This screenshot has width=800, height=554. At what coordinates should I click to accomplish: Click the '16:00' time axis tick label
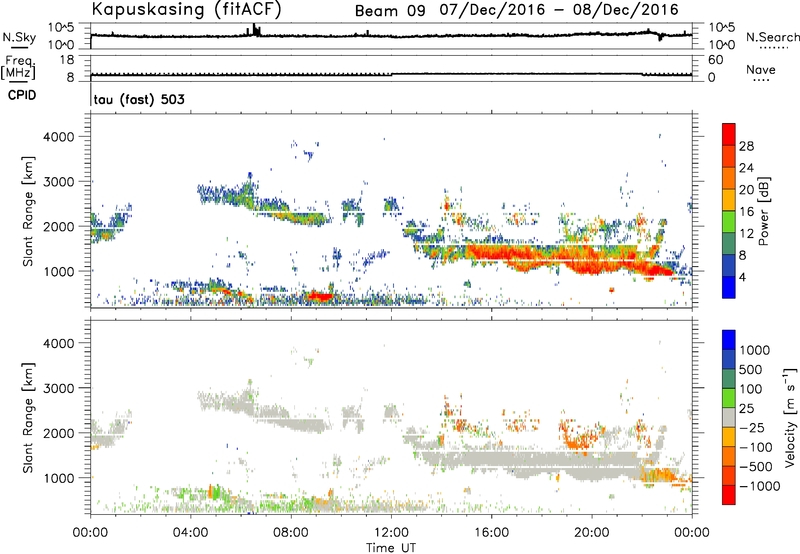pyautogui.click(x=491, y=533)
